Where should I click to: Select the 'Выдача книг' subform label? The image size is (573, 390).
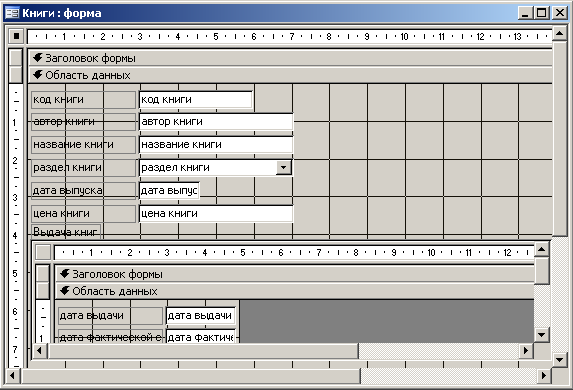point(66,231)
